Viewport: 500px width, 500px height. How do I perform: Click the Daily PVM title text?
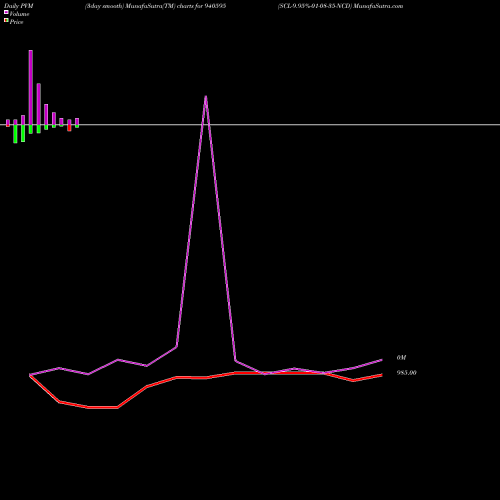(x=19, y=6)
